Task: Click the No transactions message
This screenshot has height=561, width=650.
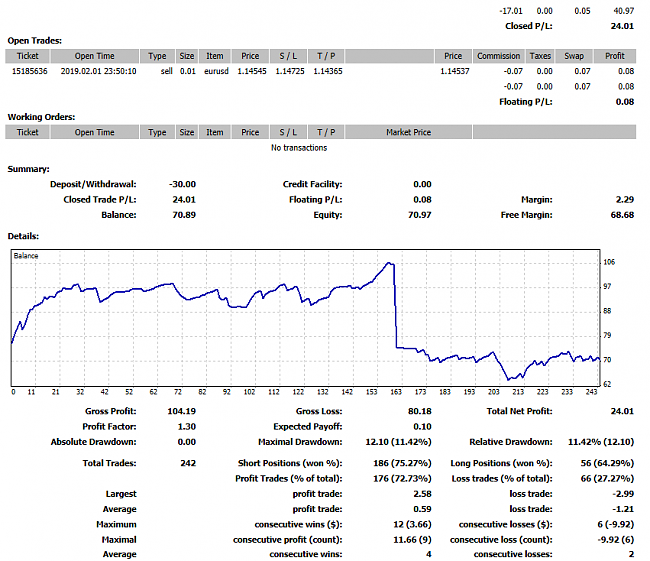Action: (x=299, y=148)
